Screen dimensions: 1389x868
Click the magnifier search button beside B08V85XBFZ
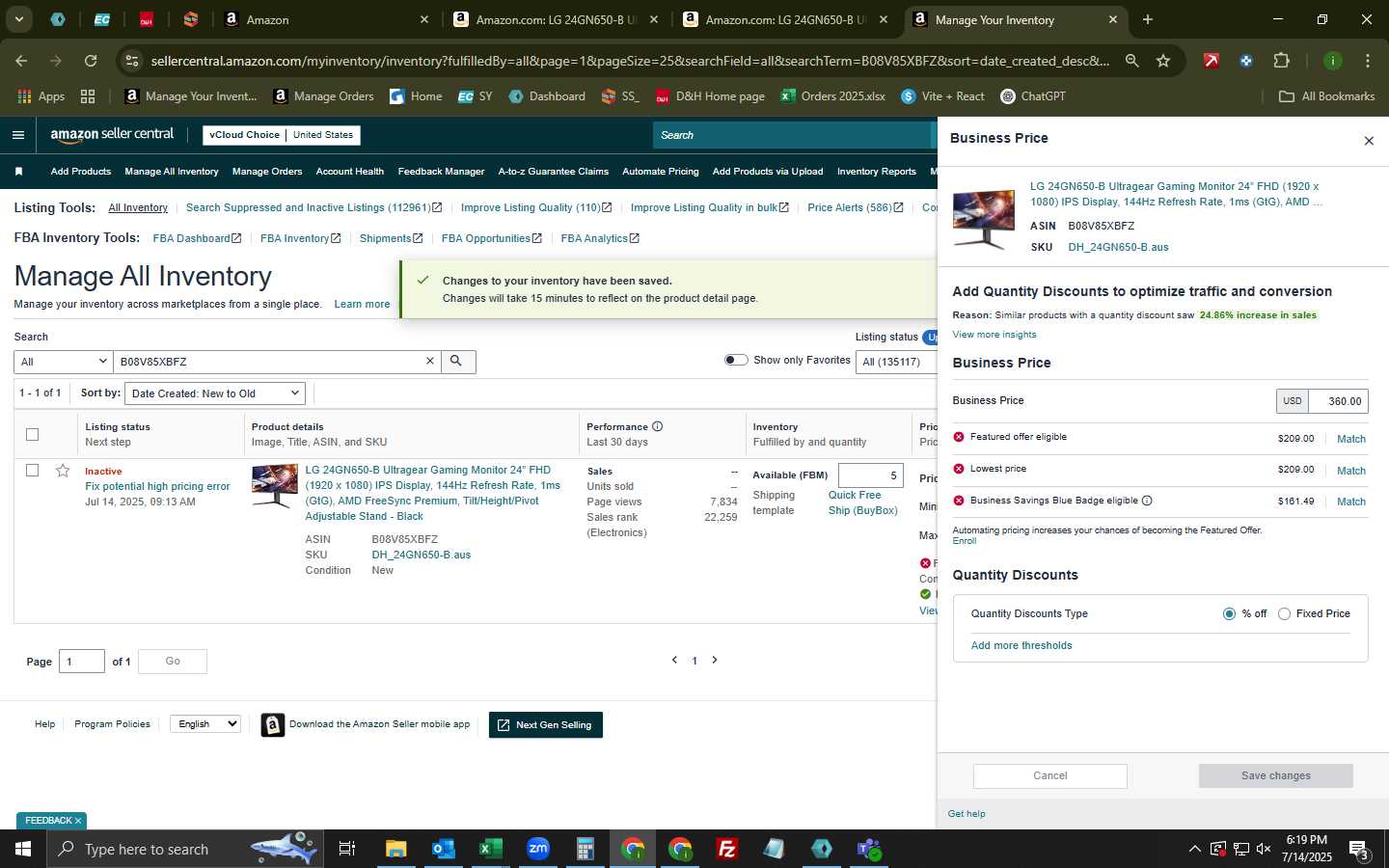457,362
